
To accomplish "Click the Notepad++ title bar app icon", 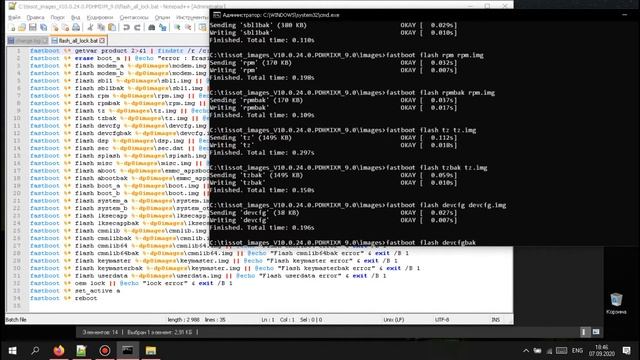I will 12,6.
